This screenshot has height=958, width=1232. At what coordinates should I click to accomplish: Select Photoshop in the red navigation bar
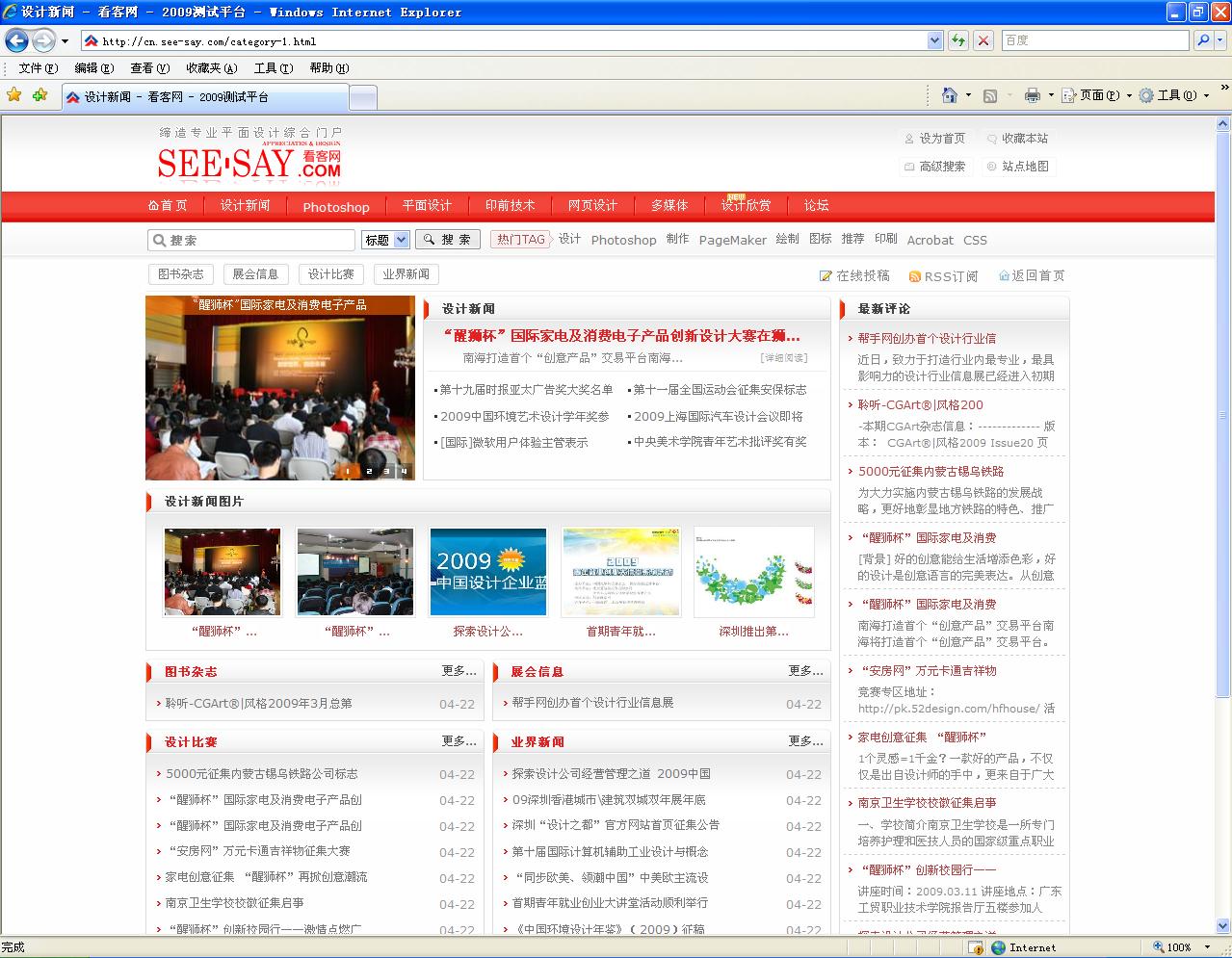coord(335,207)
